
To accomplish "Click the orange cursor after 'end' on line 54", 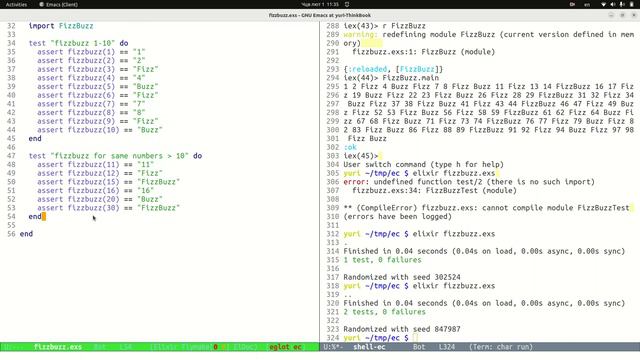I will 44,217.
